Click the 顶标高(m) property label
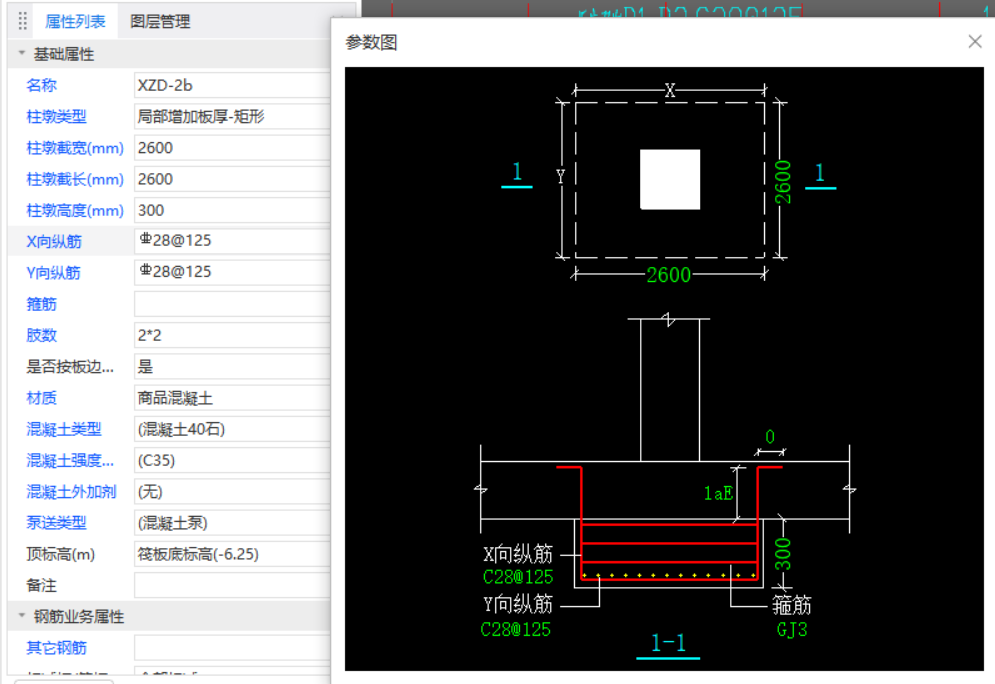 click(x=60, y=554)
